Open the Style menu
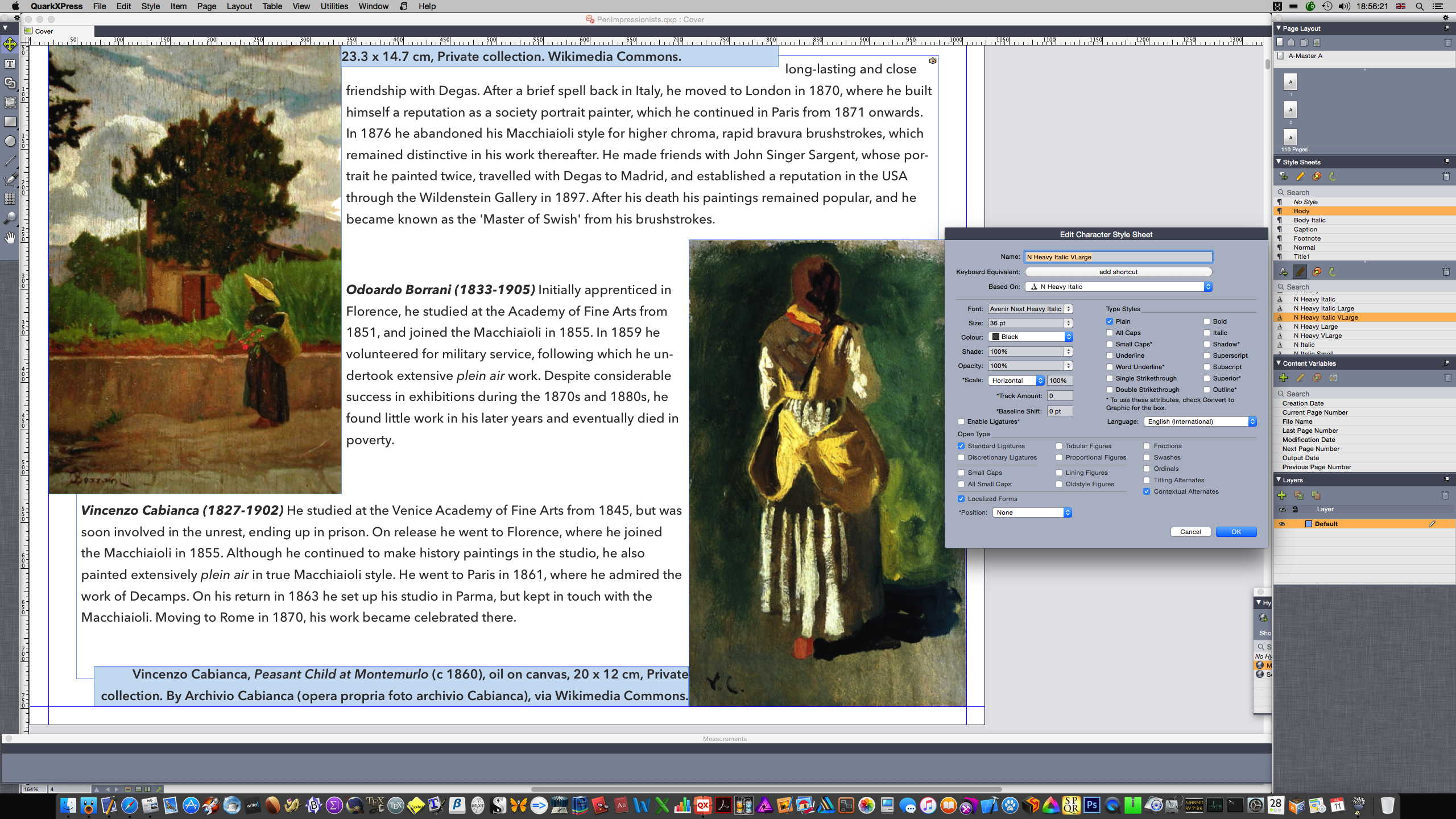Image resolution: width=1456 pixels, height=819 pixels. 150,6
